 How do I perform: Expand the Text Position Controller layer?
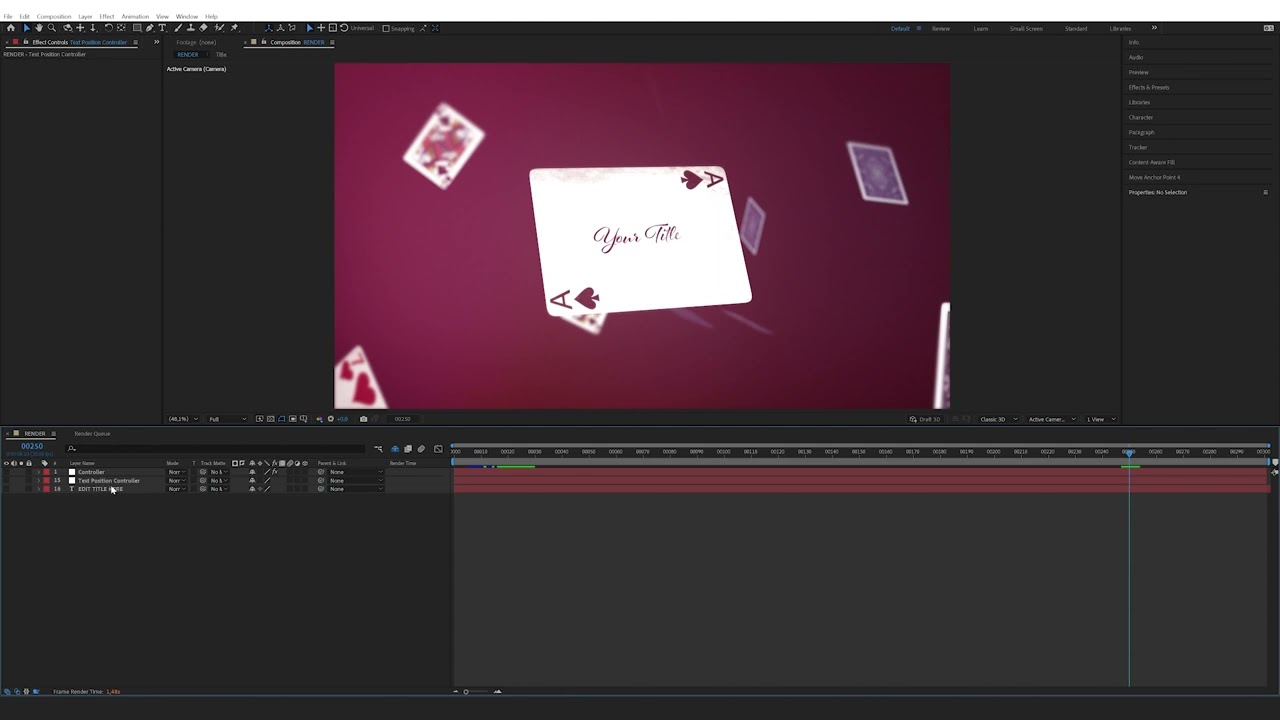39,481
